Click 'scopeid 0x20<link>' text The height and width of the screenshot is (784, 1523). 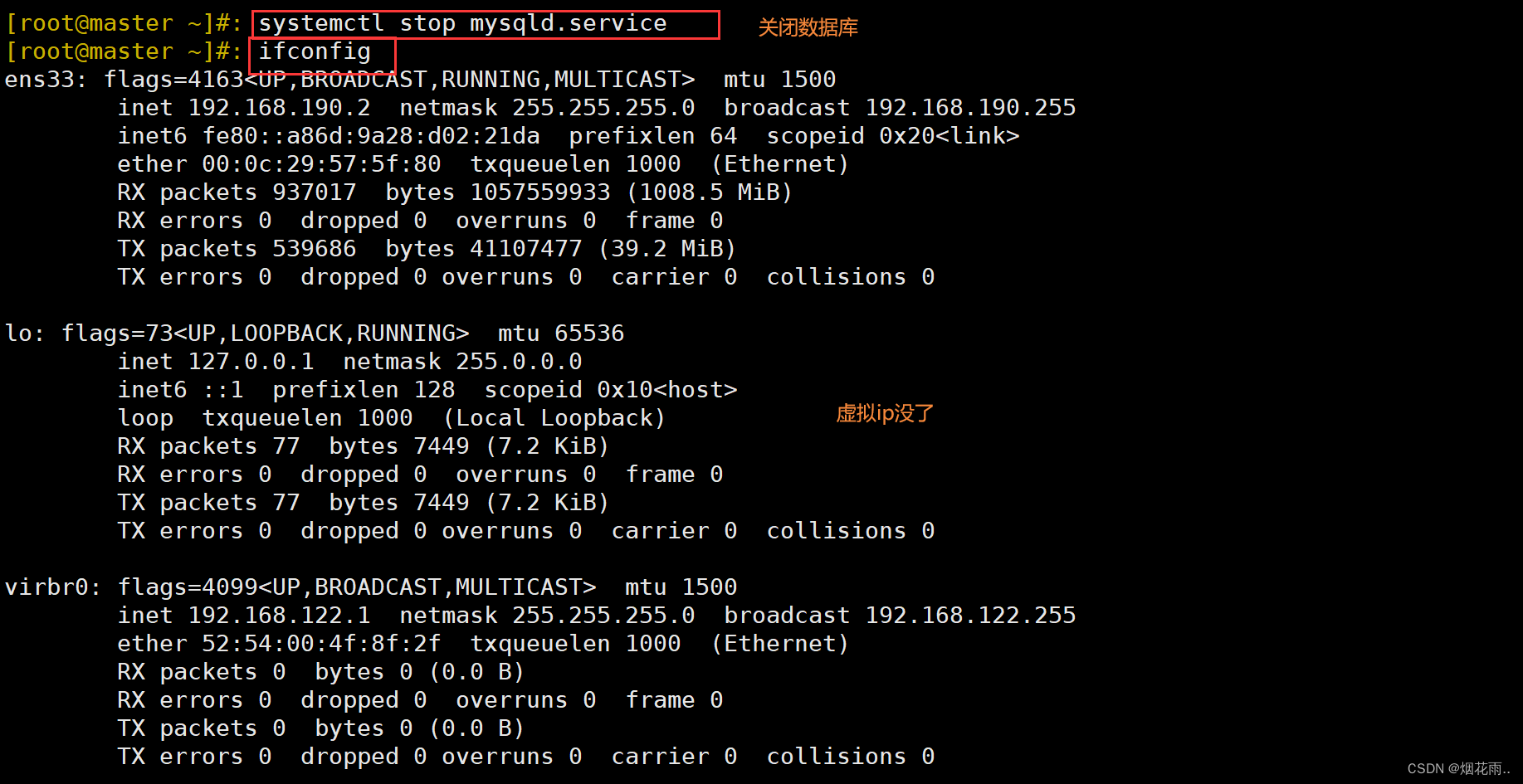pos(893,137)
